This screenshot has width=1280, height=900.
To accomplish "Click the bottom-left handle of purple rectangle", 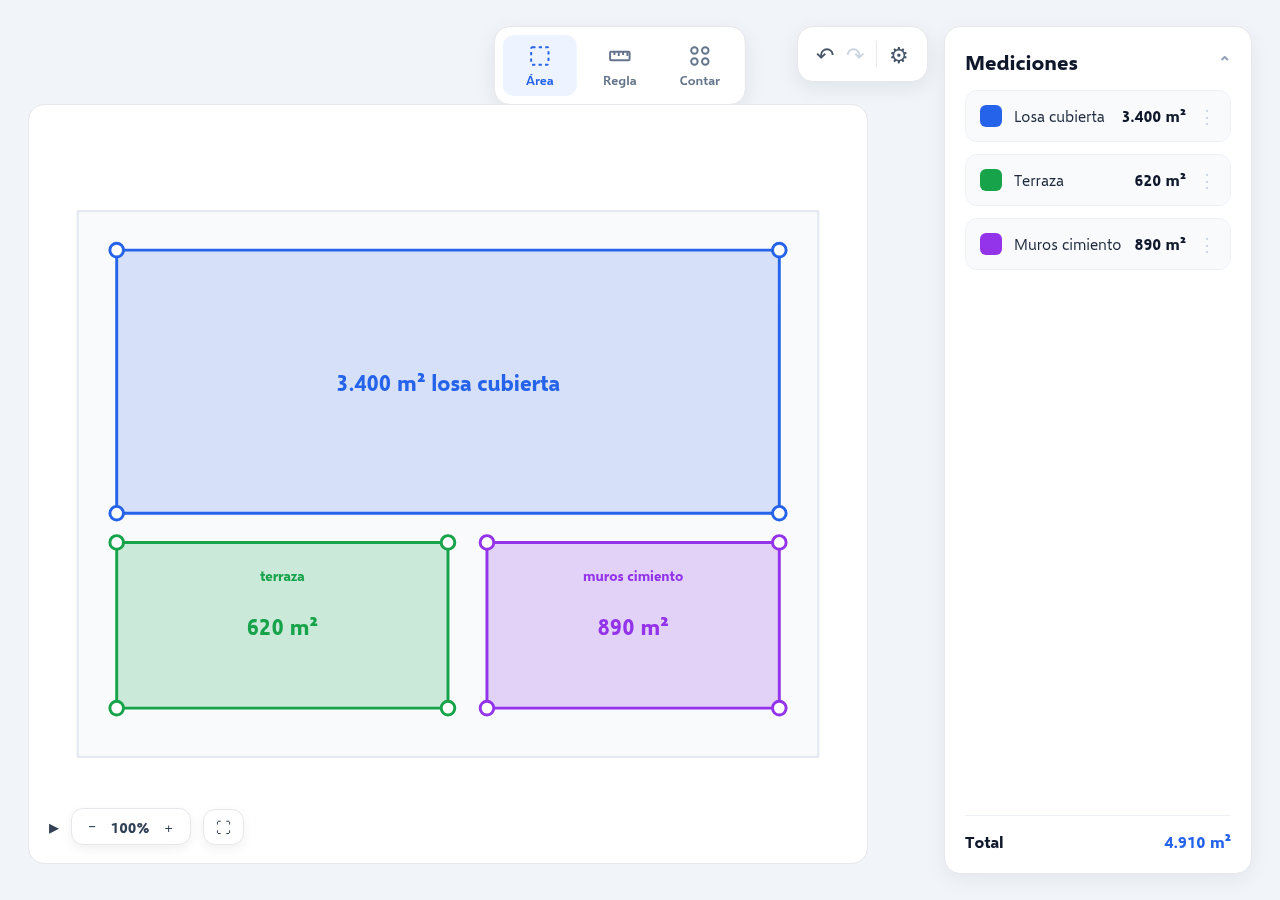I will (x=487, y=708).
